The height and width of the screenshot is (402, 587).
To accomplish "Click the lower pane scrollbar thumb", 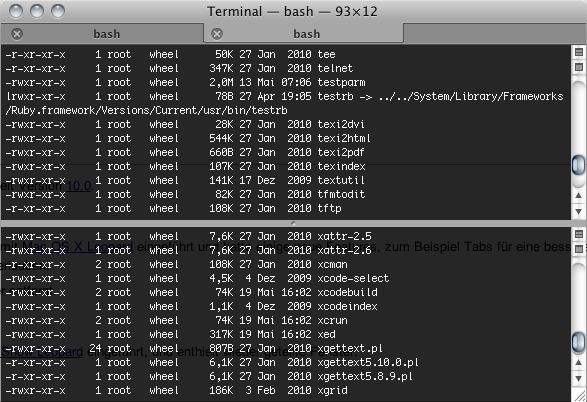I will (579, 341).
